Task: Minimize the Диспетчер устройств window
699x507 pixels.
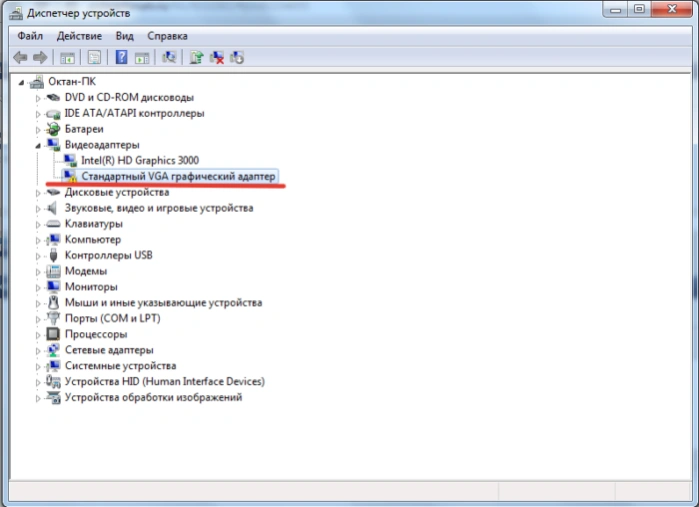Action: (x=616, y=9)
